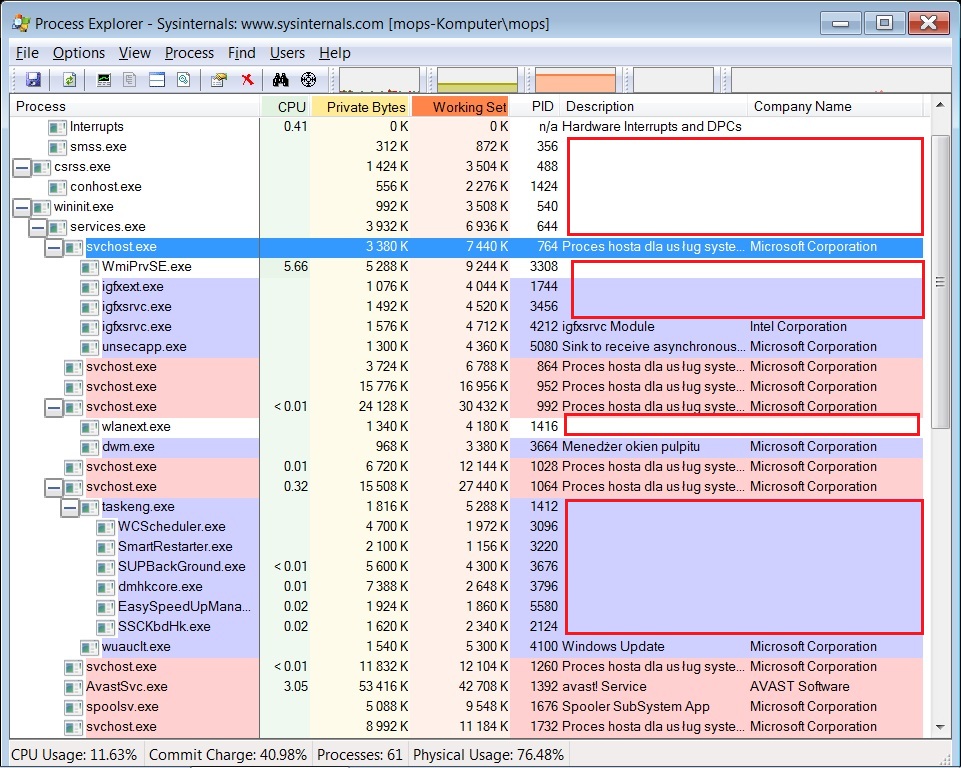961x768 pixels.
Task: Click the vertical scrollbar thumb
Action: coord(940,282)
